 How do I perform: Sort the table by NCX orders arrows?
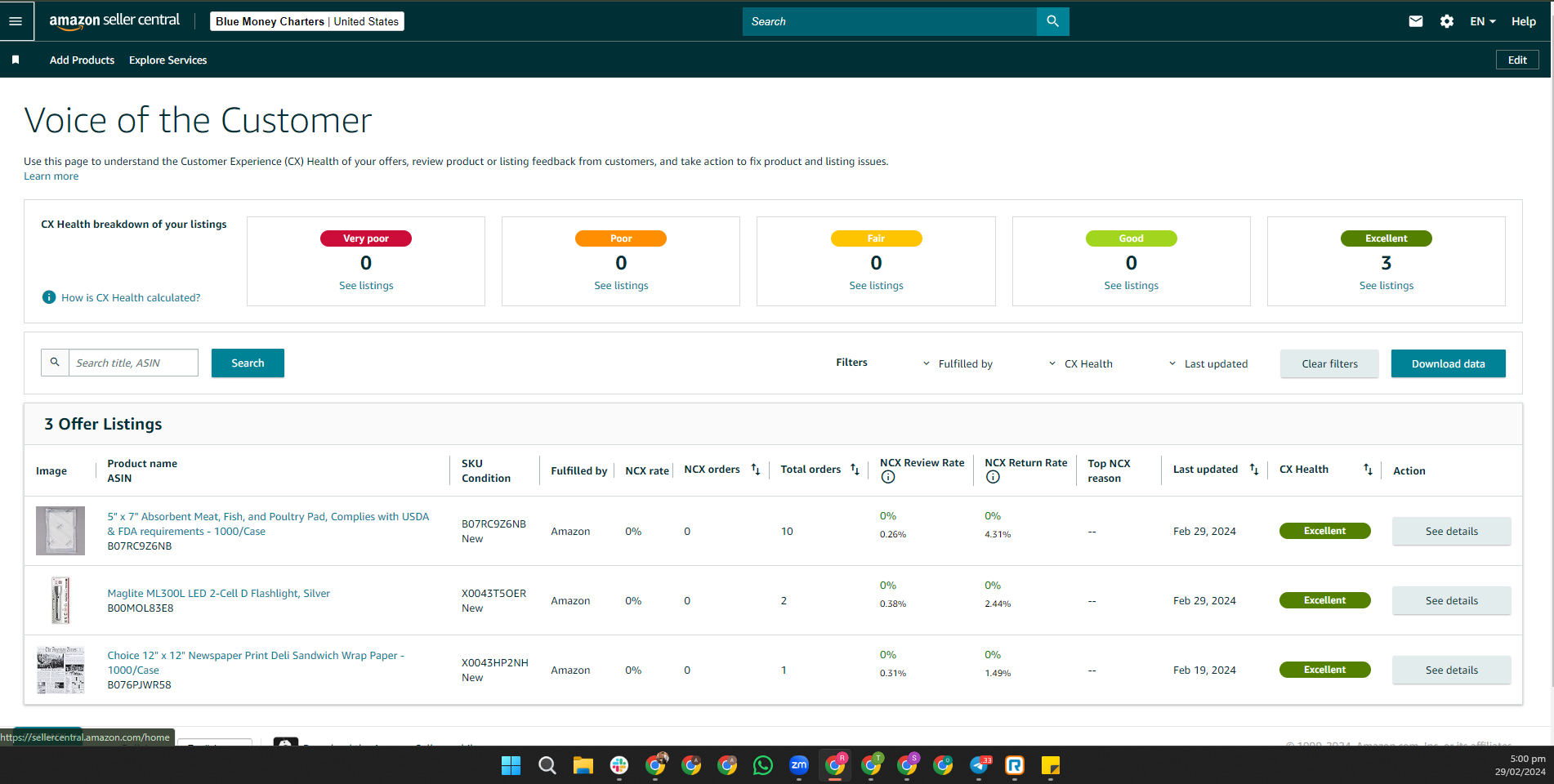[756, 470]
